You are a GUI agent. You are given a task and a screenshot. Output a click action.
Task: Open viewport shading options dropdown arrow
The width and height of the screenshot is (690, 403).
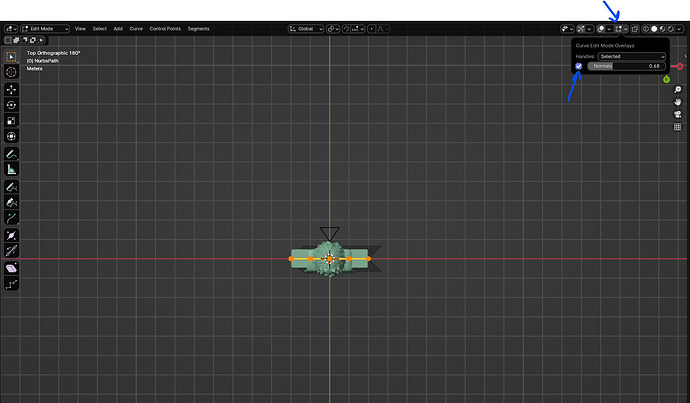[679, 29]
